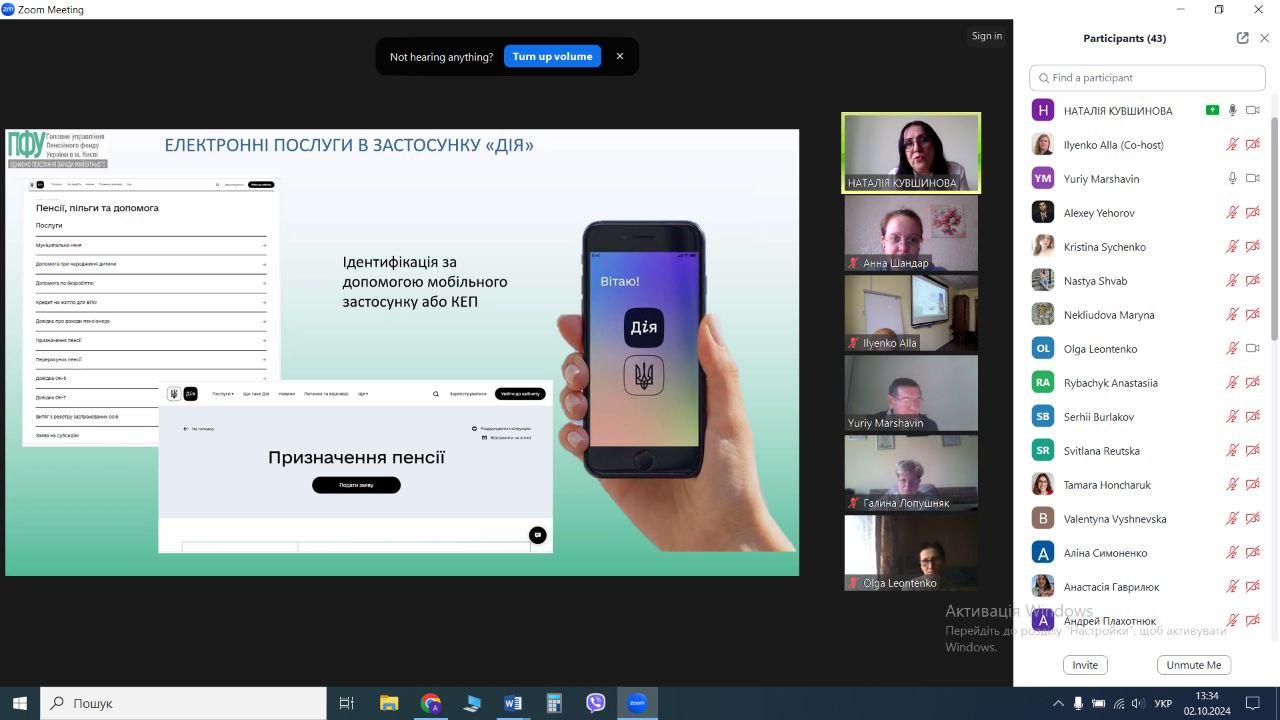This screenshot has width=1280, height=720.
Task: Click the Zoom taskbar icon
Action: (637, 703)
